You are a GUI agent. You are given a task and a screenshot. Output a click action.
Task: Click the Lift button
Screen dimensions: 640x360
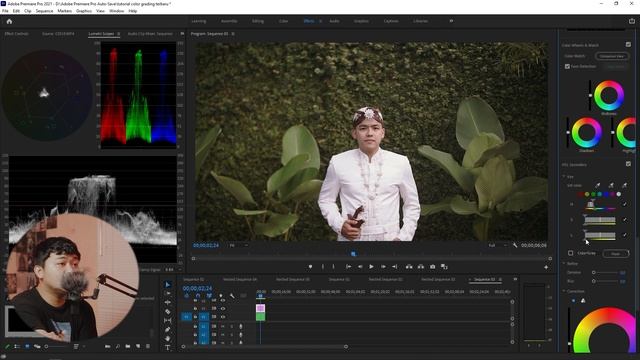coord(409,267)
